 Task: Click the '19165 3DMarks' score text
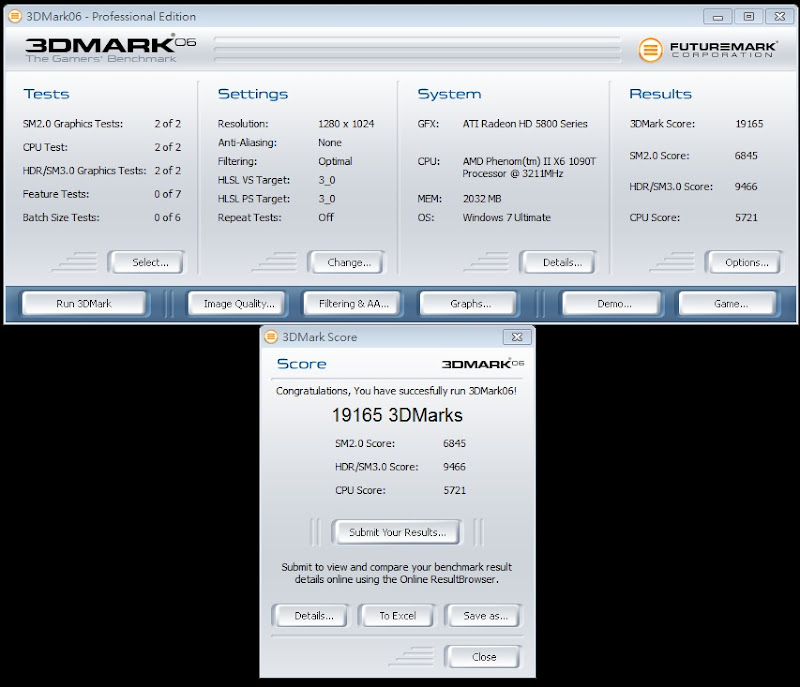tap(397, 415)
